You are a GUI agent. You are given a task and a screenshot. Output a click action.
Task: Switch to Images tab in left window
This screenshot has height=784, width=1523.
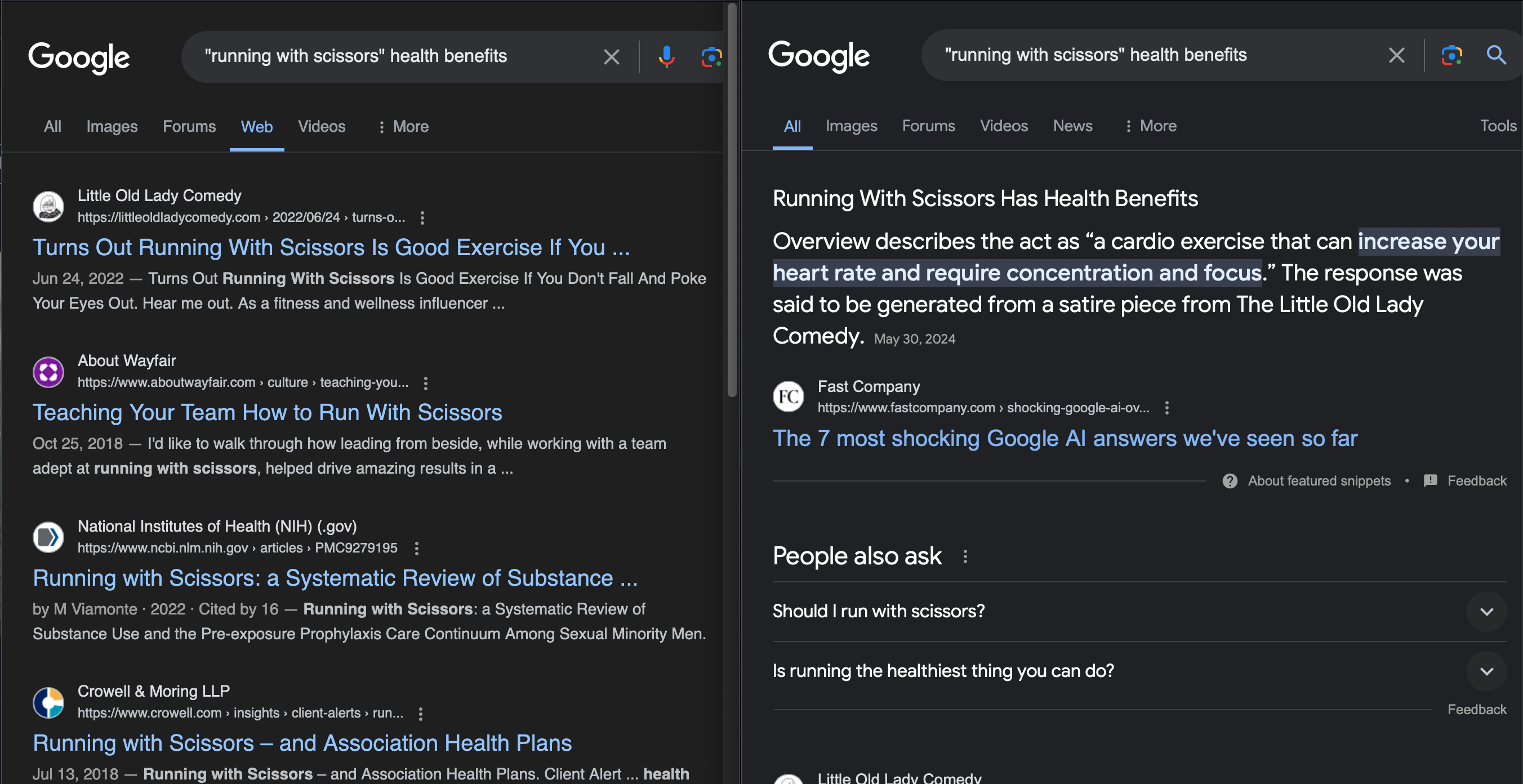112,127
